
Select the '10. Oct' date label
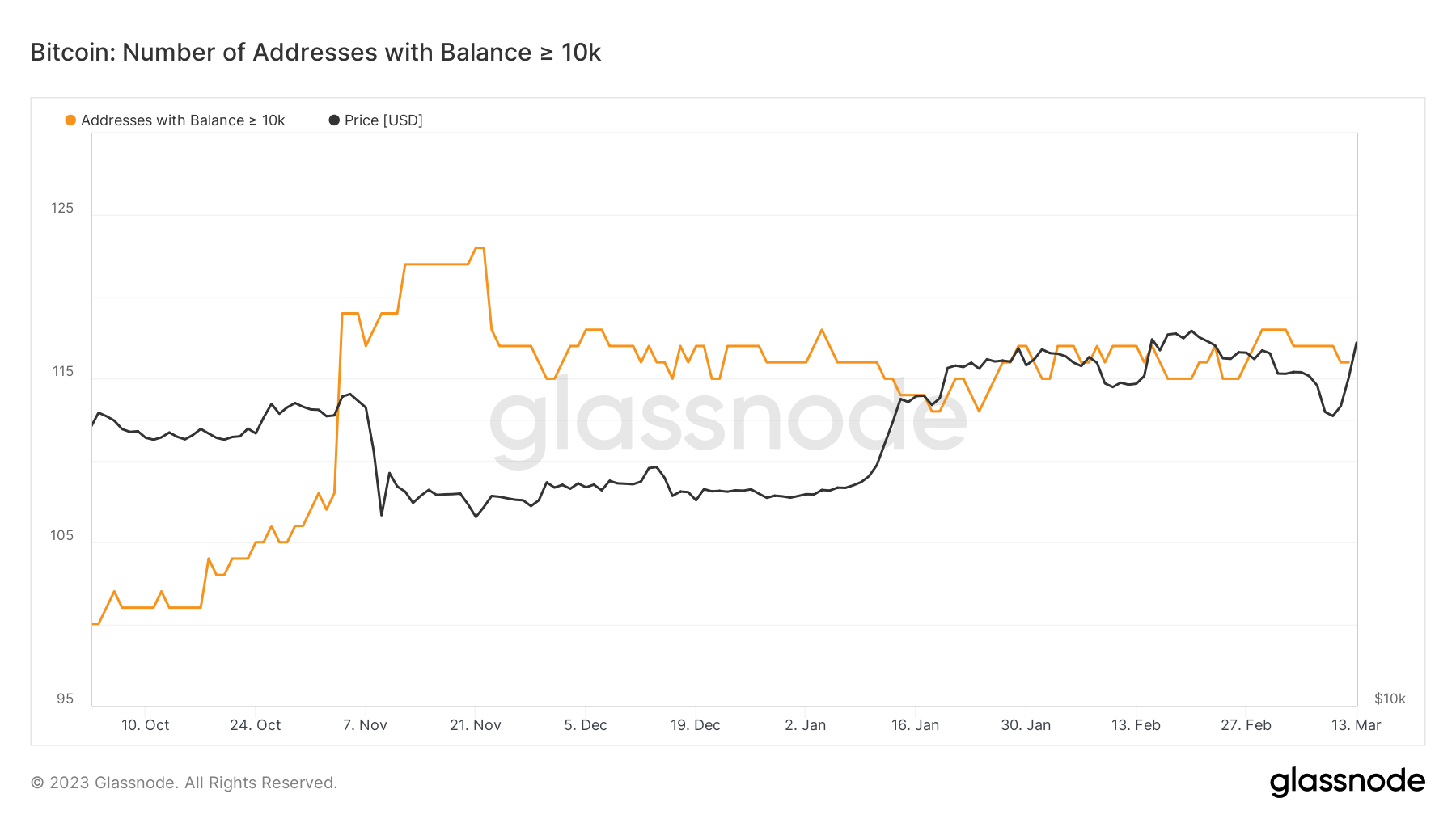[x=146, y=725]
